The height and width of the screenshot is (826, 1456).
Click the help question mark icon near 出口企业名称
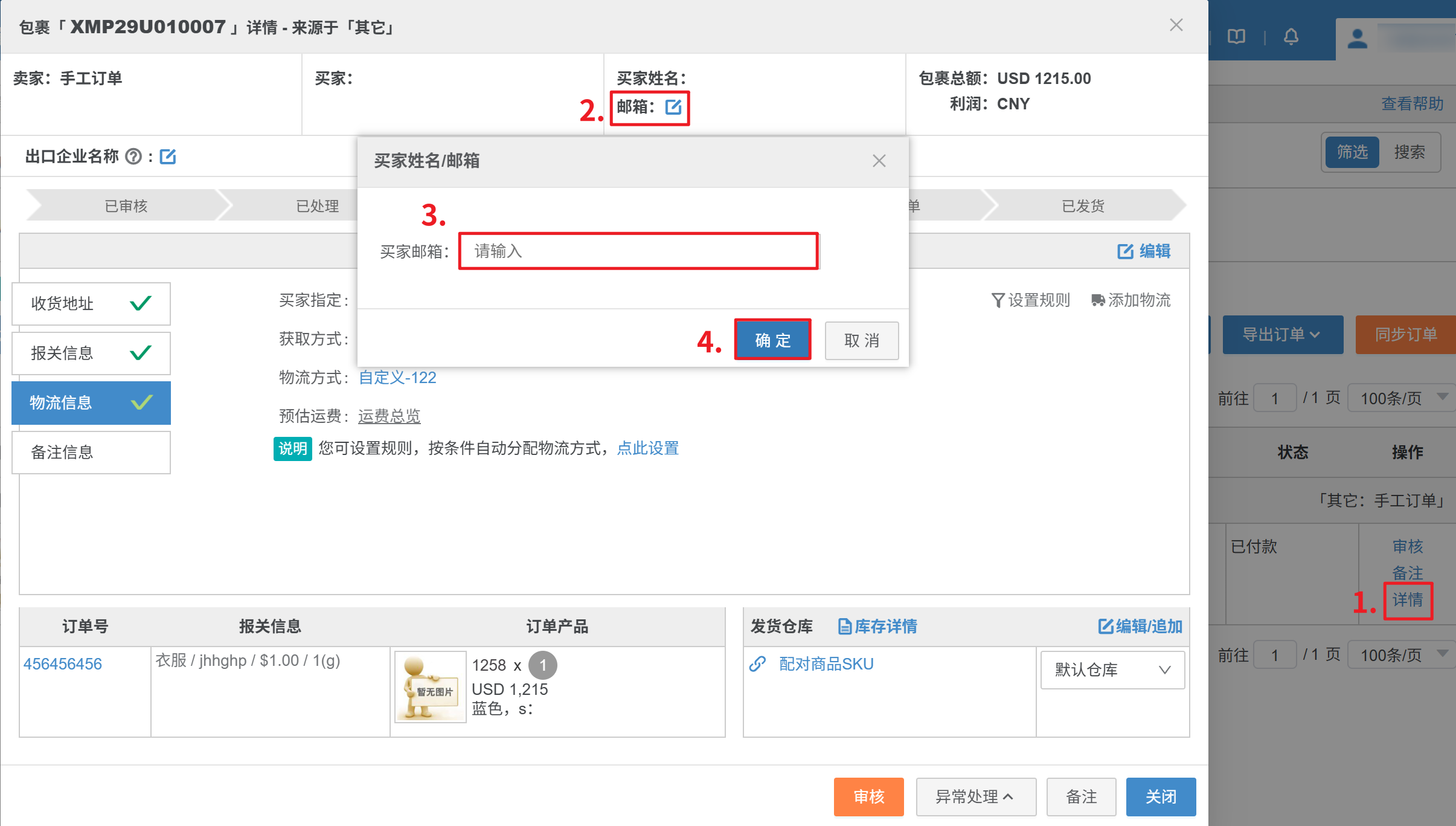(x=133, y=157)
